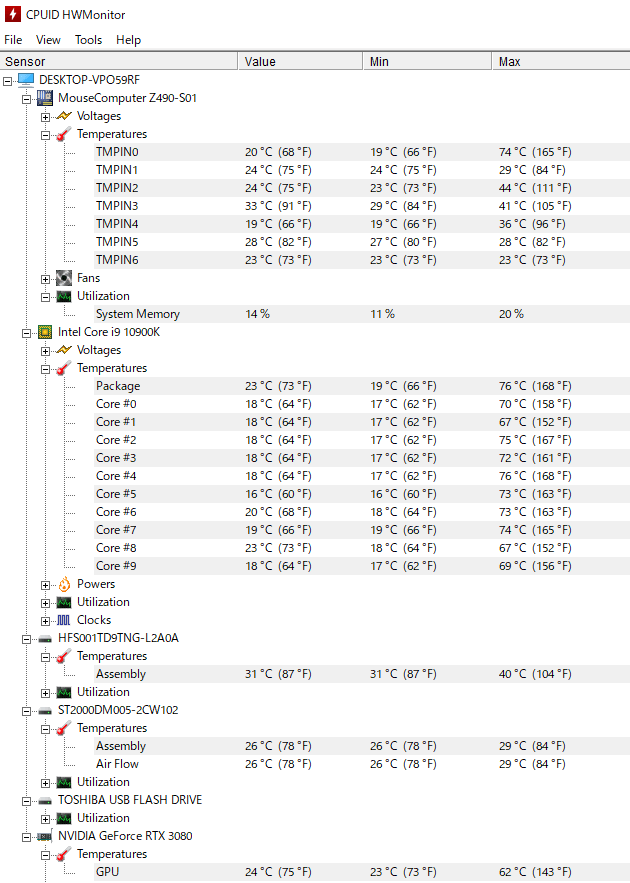
Task: Select the CPU Package temperature row
Action: tap(118, 386)
